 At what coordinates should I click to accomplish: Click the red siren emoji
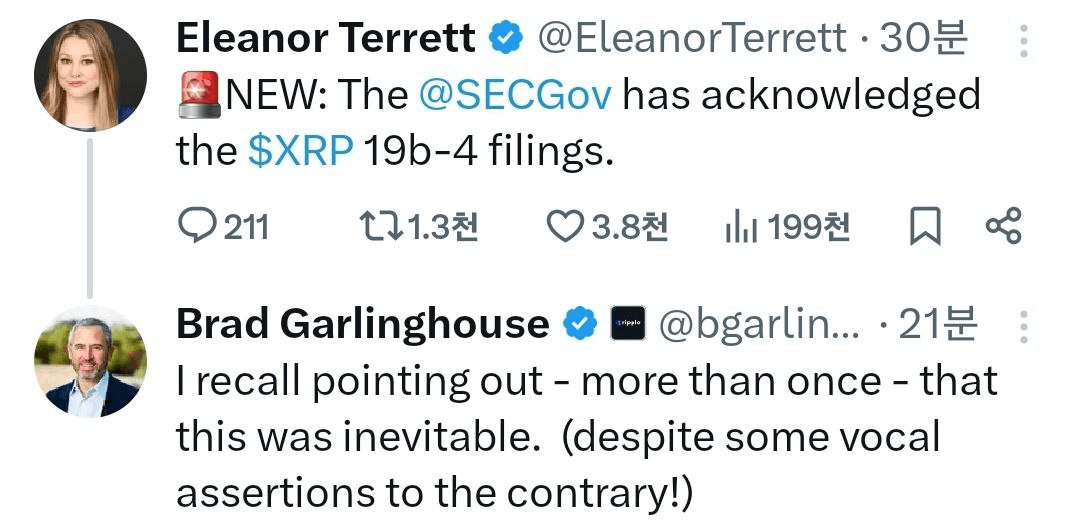coord(200,96)
